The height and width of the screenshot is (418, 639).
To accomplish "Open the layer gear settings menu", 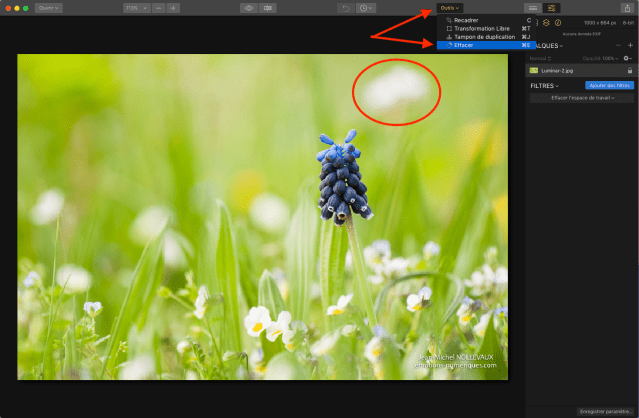I will (628, 58).
